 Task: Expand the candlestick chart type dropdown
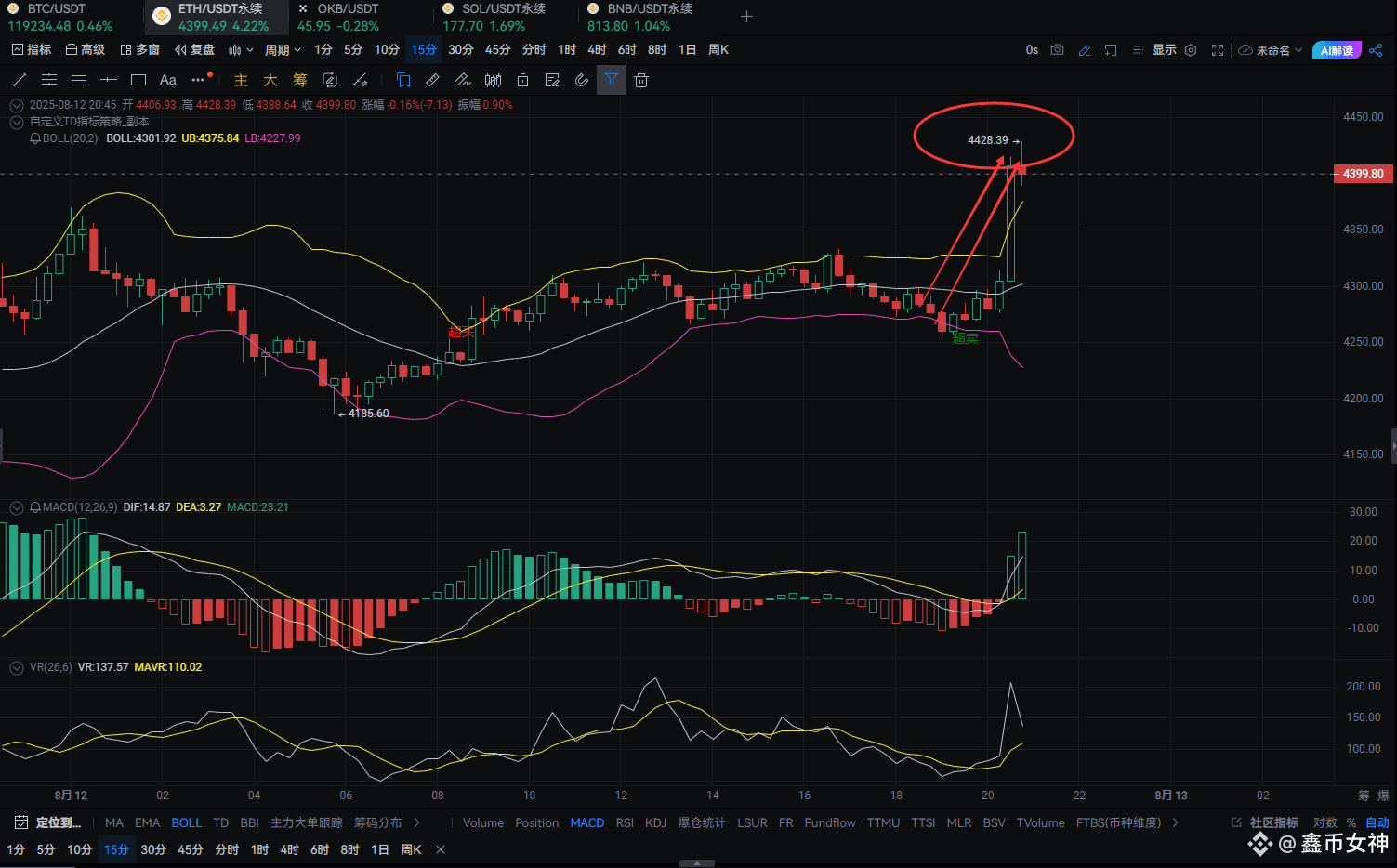coord(241,50)
